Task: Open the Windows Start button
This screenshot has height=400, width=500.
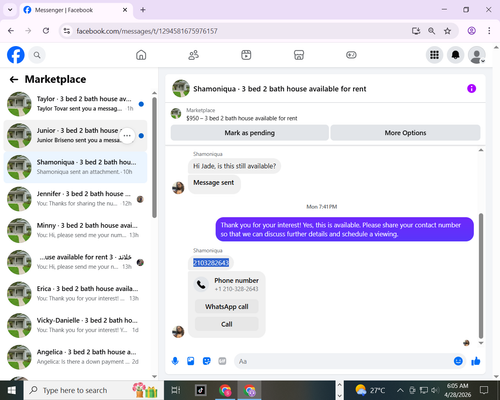Action: [11, 390]
